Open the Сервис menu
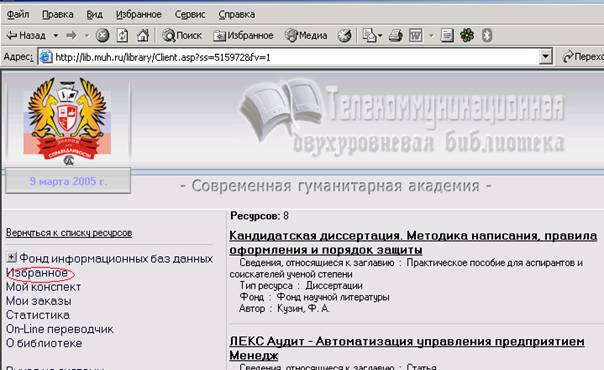The width and height of the screenshot is (604, 370). tap(190, 15)
